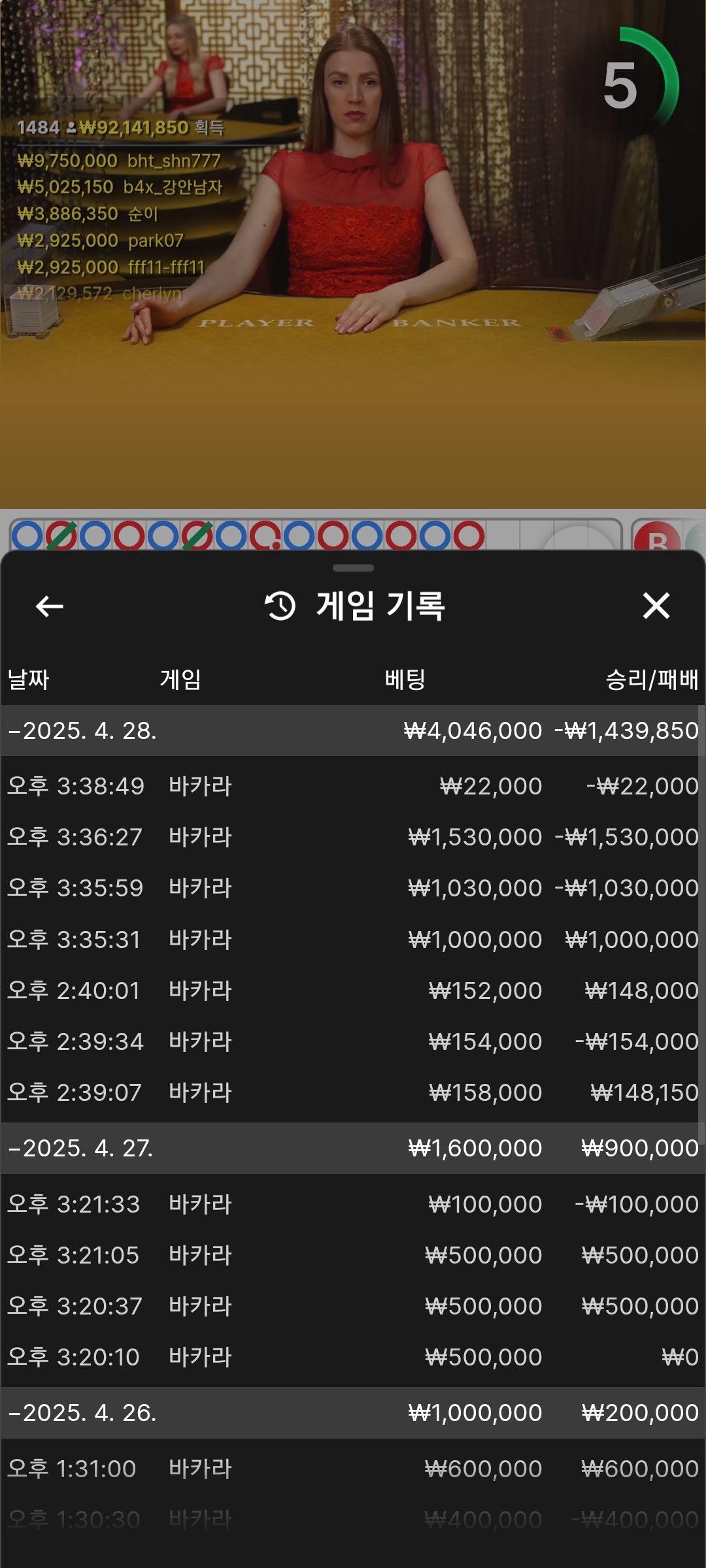706x1568 pixels.
Task: Open the 오후 3:20:37 baccarat record
Action: coord(353,1306)
